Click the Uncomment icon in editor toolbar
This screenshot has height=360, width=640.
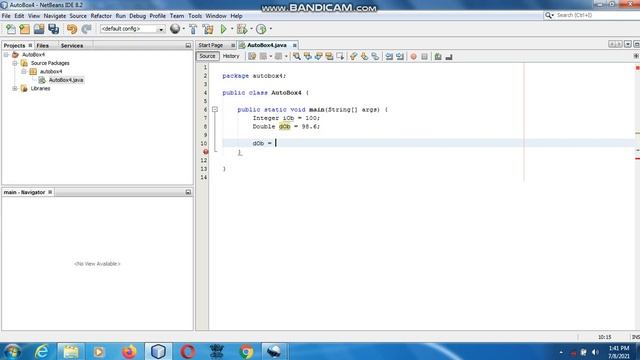[449, 57]
